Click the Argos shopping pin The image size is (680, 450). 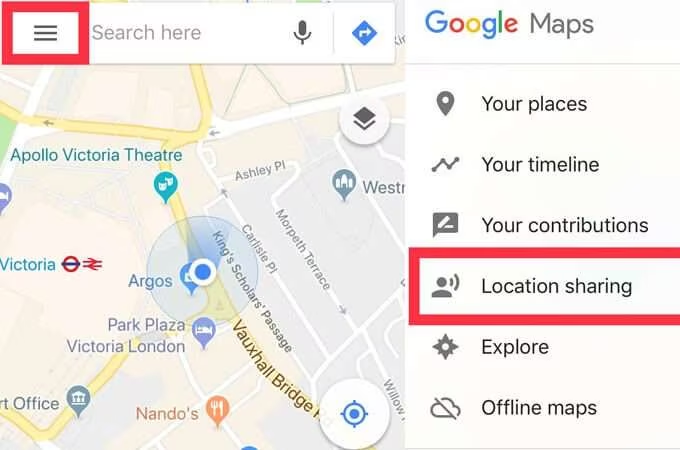pos(188,279)
